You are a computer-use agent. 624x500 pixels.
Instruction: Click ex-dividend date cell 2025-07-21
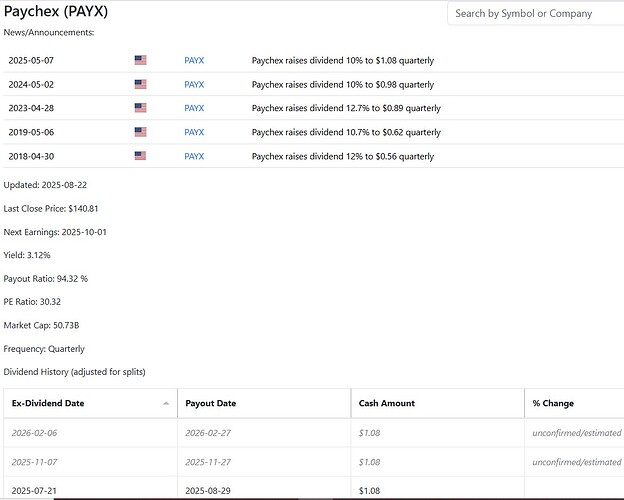coord(34,491)
